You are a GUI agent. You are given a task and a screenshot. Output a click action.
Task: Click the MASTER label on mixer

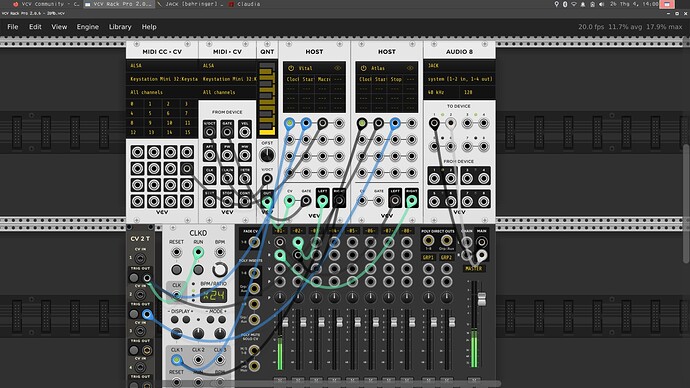coord(473,268)
